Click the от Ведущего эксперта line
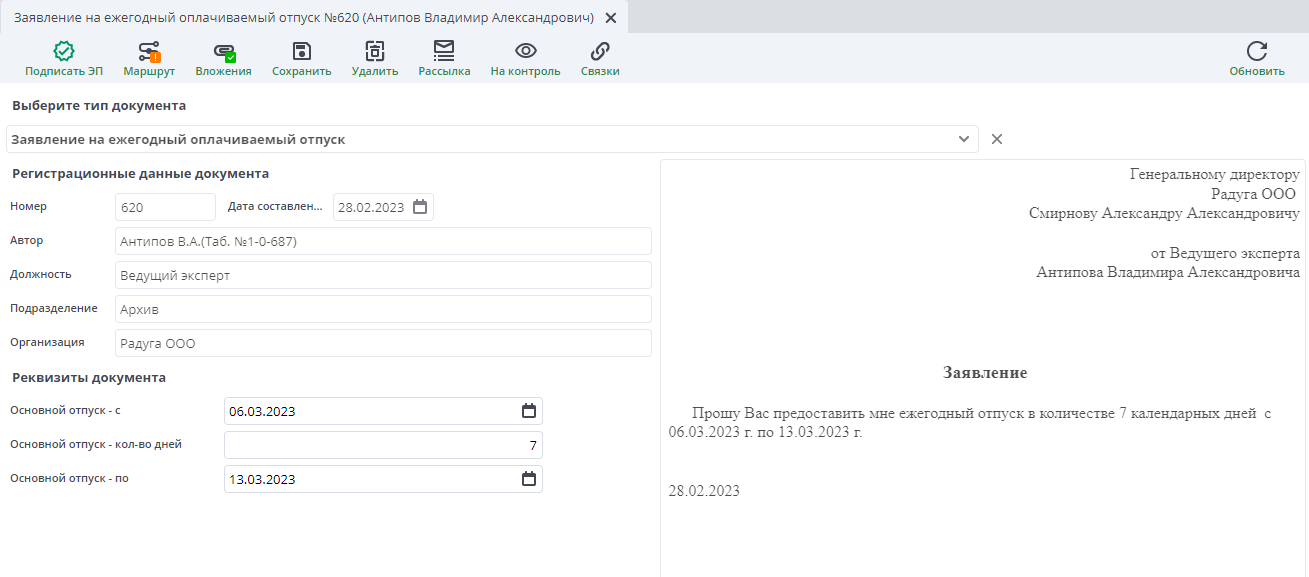This screenshot has width=1309, height=577. (x=1226, y=253)
